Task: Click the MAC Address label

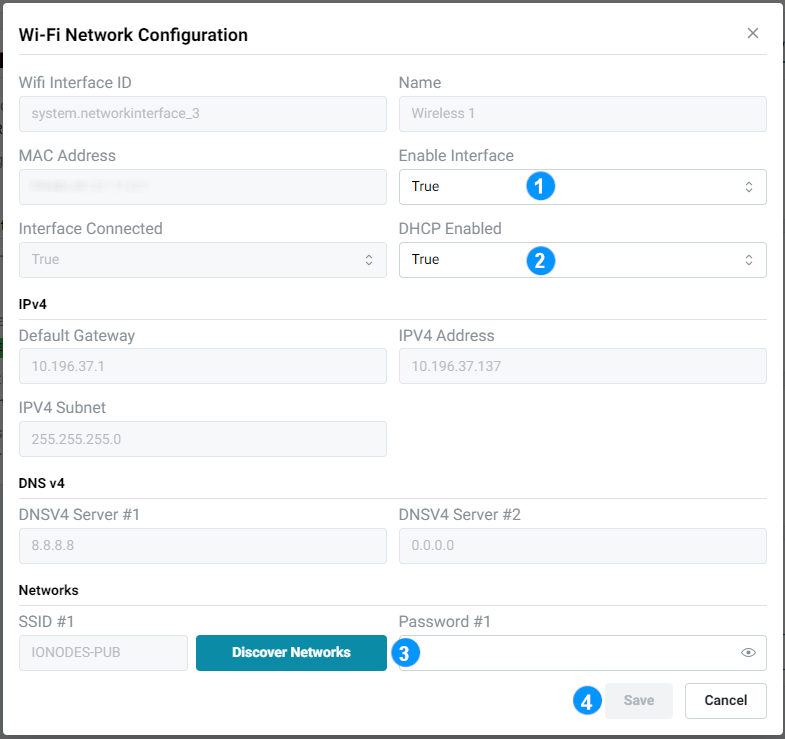Action: pyautogui.click(x=67, y=156)
